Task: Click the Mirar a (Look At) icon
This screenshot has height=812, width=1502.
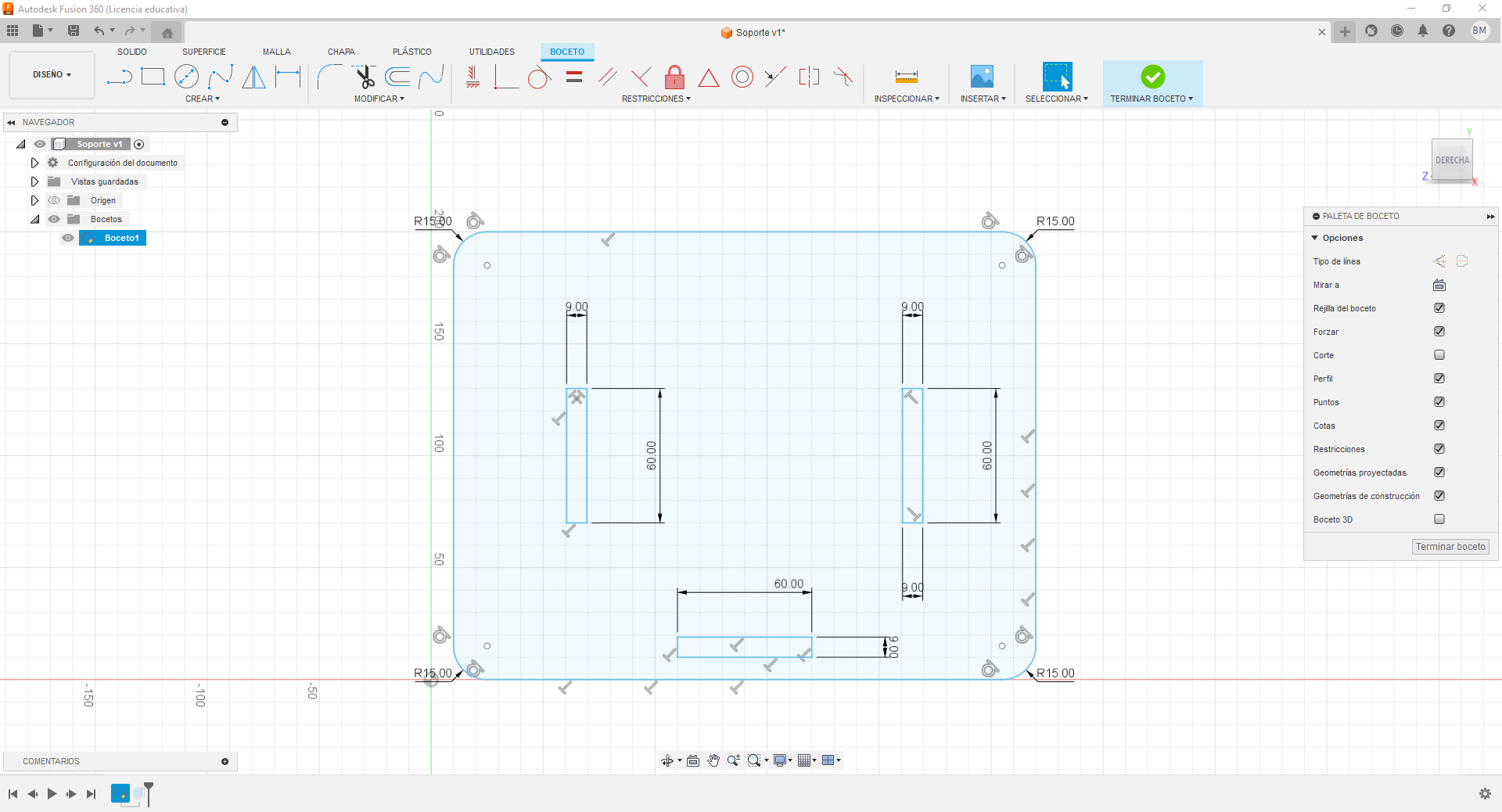Action: [x=1439, y=285]
